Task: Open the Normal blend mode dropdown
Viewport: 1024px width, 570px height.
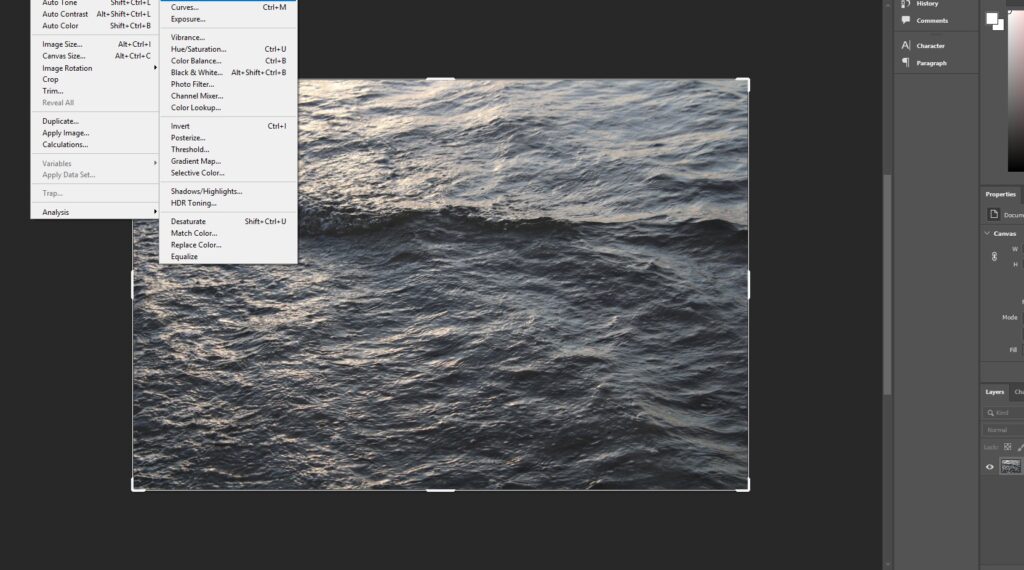Action: [x=1003, y=430]
